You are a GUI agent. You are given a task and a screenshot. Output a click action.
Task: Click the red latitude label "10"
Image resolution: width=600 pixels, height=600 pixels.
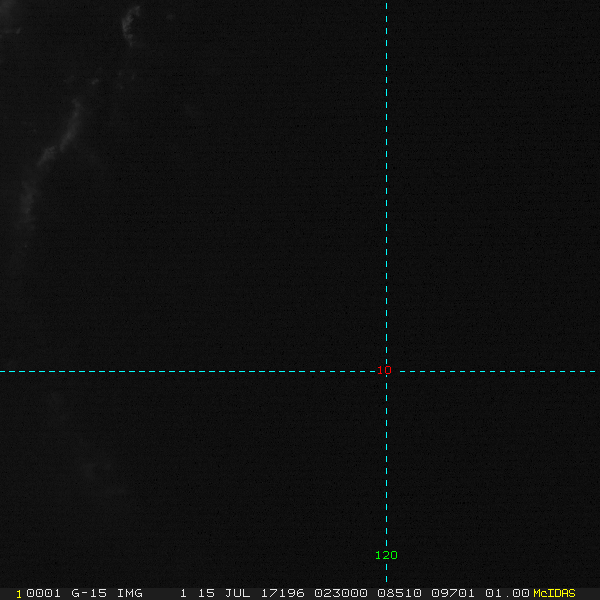point(384,370)
